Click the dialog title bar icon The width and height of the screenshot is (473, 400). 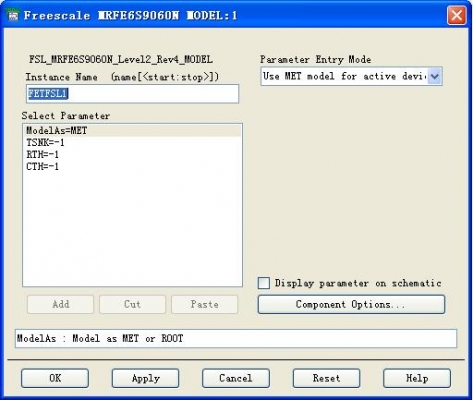(13, 15)
